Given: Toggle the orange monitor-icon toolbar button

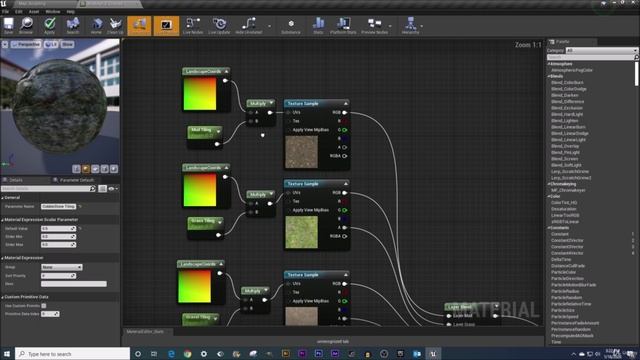Looking at the screenshot, I should tap(166, 25).
